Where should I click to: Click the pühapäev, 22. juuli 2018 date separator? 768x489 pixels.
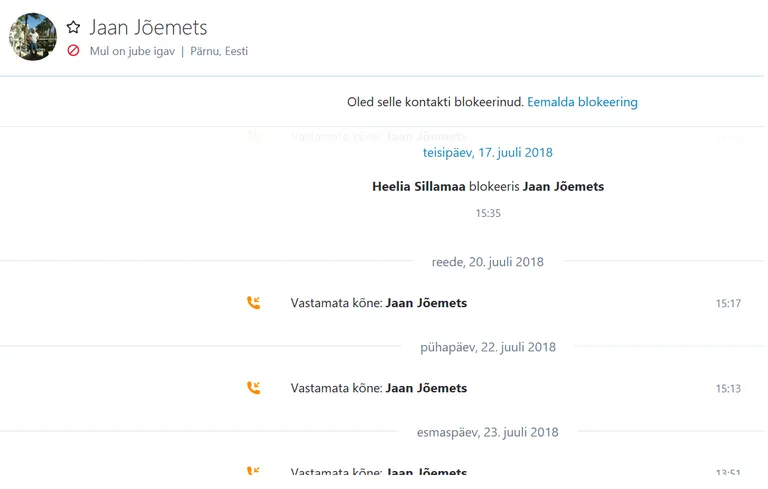488,347
